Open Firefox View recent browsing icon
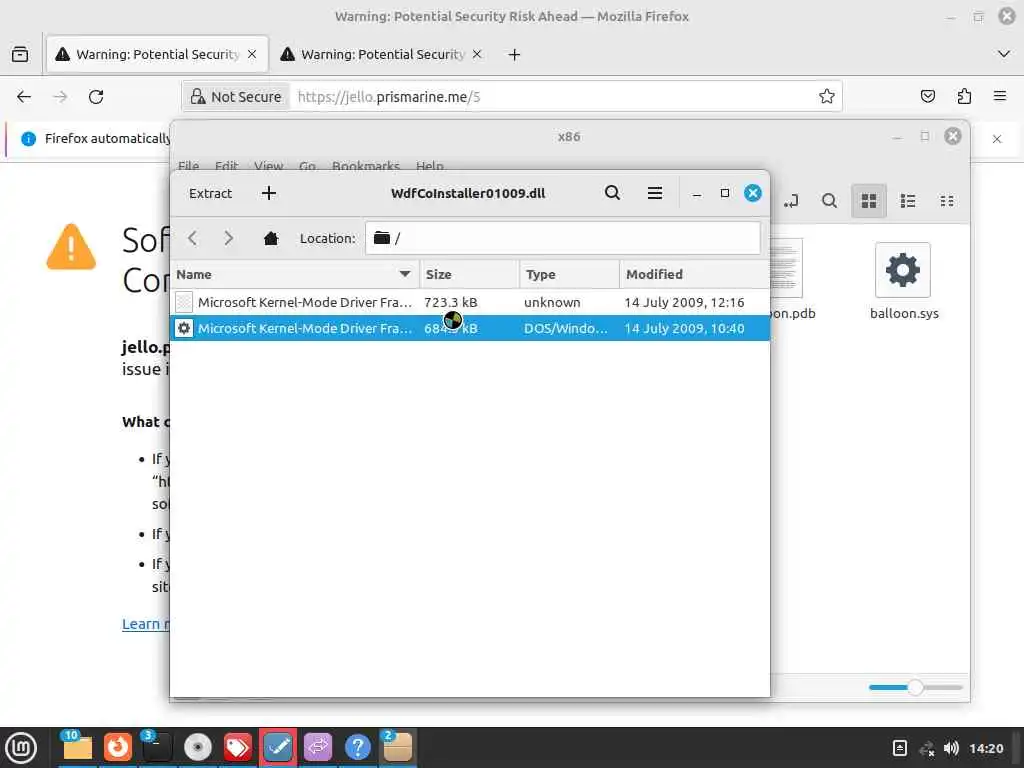Screen dimensions: 1024x768 click(x=20, y=54)
